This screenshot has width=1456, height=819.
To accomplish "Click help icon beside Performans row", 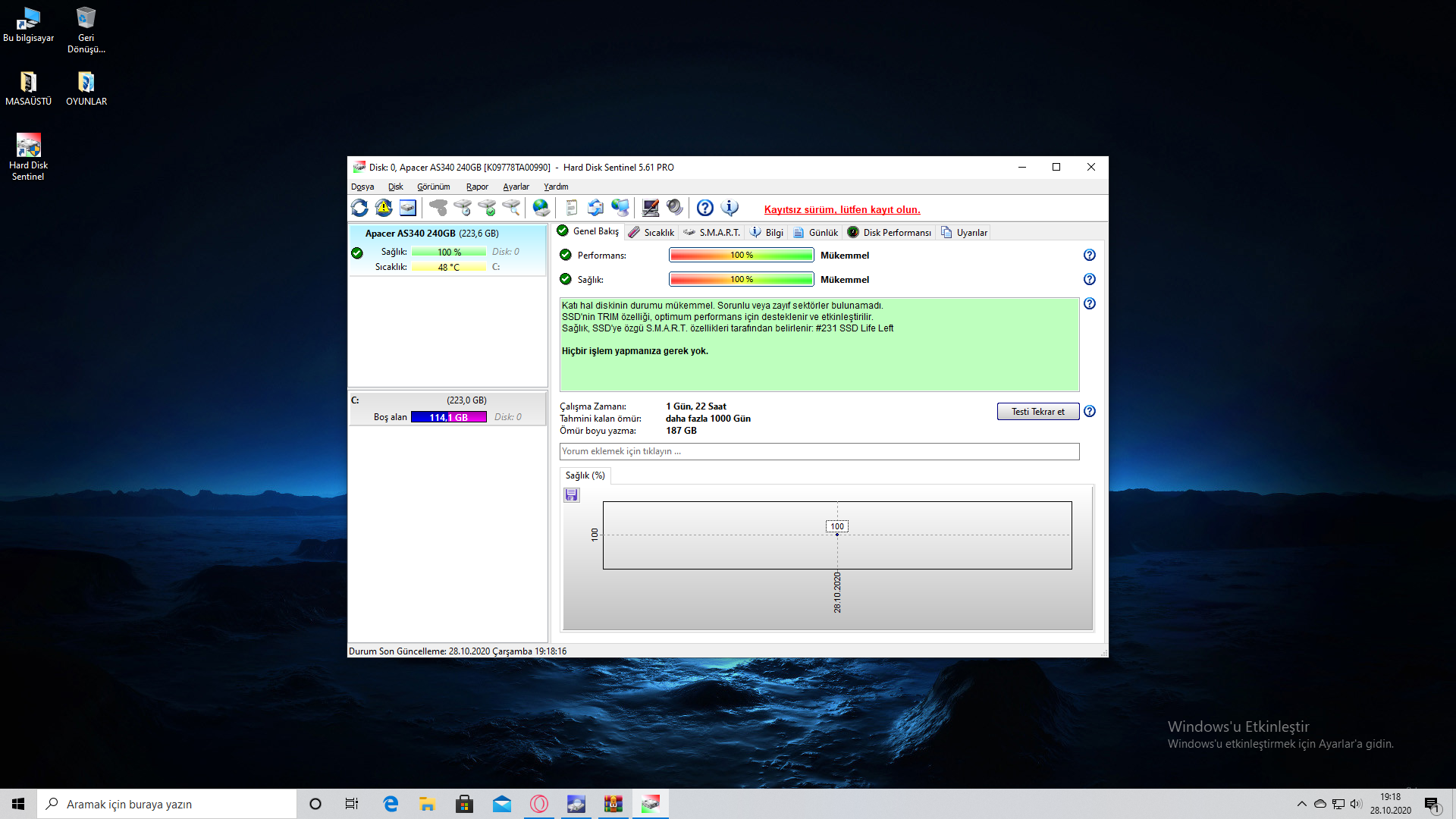I will tap(1090, 256).
